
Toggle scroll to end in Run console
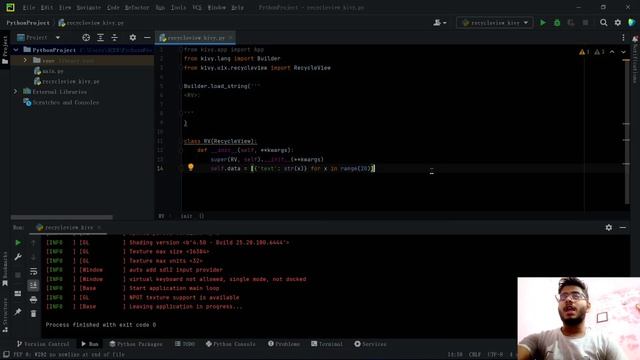coord(33,285)
